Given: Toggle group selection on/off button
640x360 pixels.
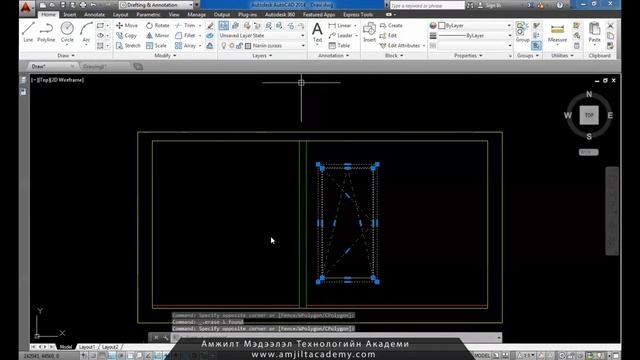Looking at the screenshot, I should point(536,46).
